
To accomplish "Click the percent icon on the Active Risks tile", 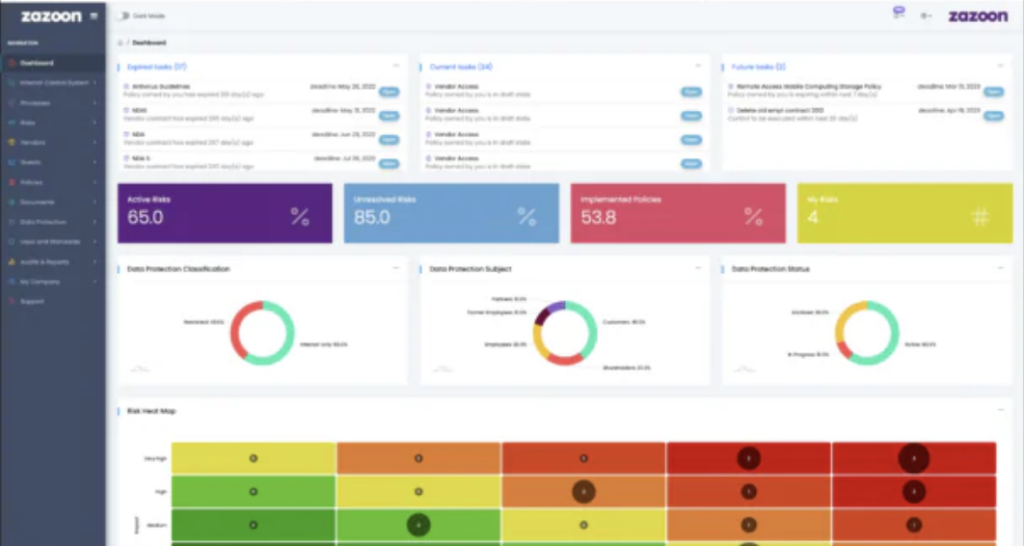I will click(x=300, y=217).
